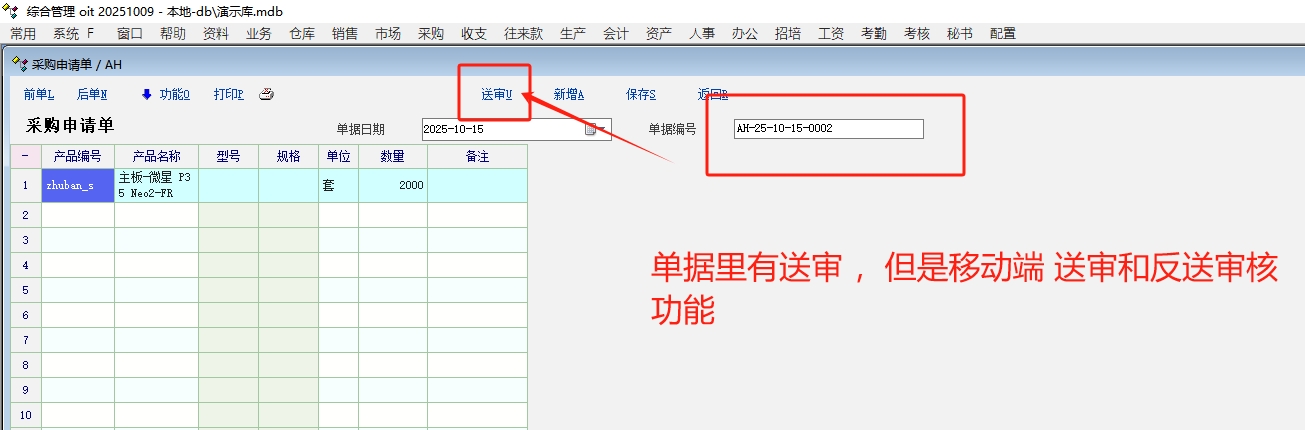The height and width of the screenshot is (430, 1305).
Task: Collapse grid using the minus header cell
Action: click(25, 157)
